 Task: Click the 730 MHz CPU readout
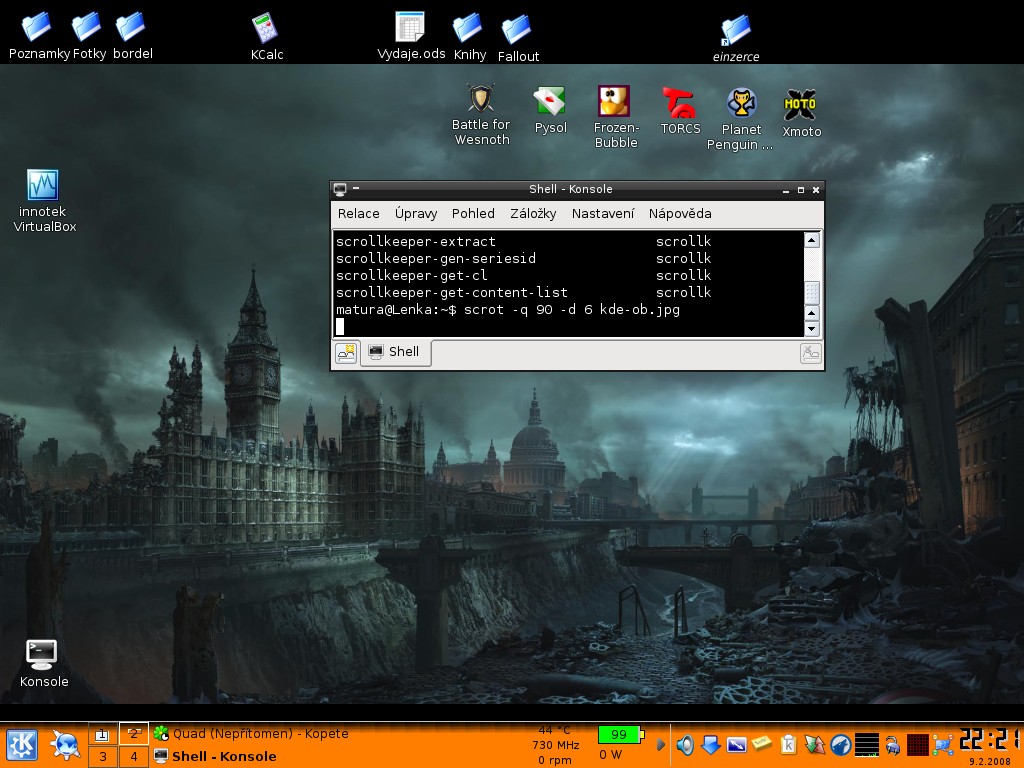(556, 745)
